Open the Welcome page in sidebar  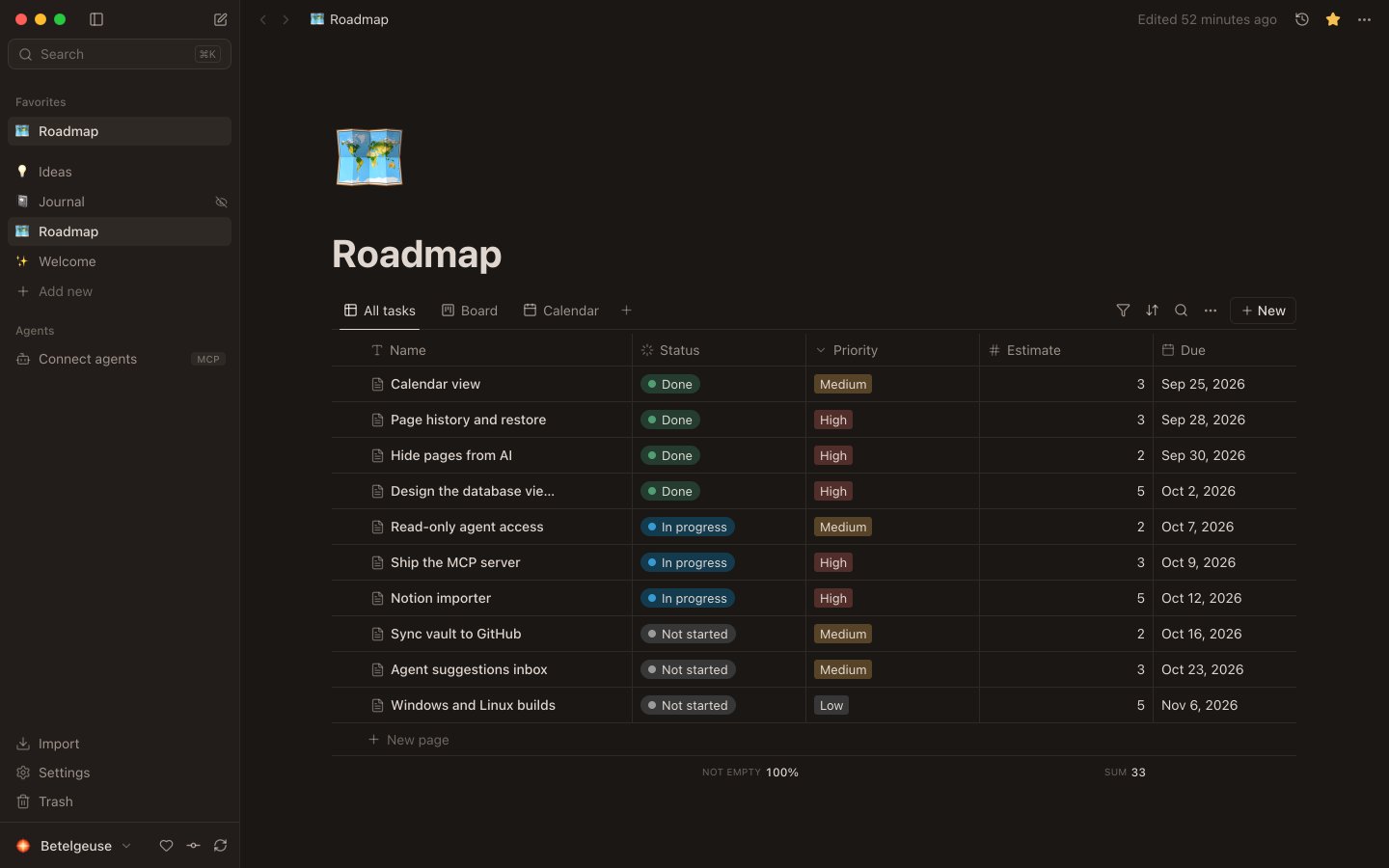[x=120, y=261]
